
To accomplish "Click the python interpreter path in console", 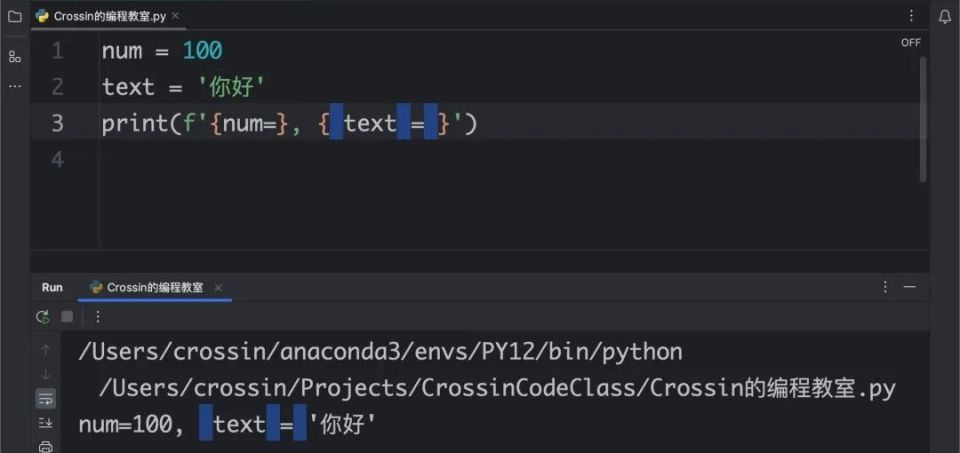I will tap(380, 352).
